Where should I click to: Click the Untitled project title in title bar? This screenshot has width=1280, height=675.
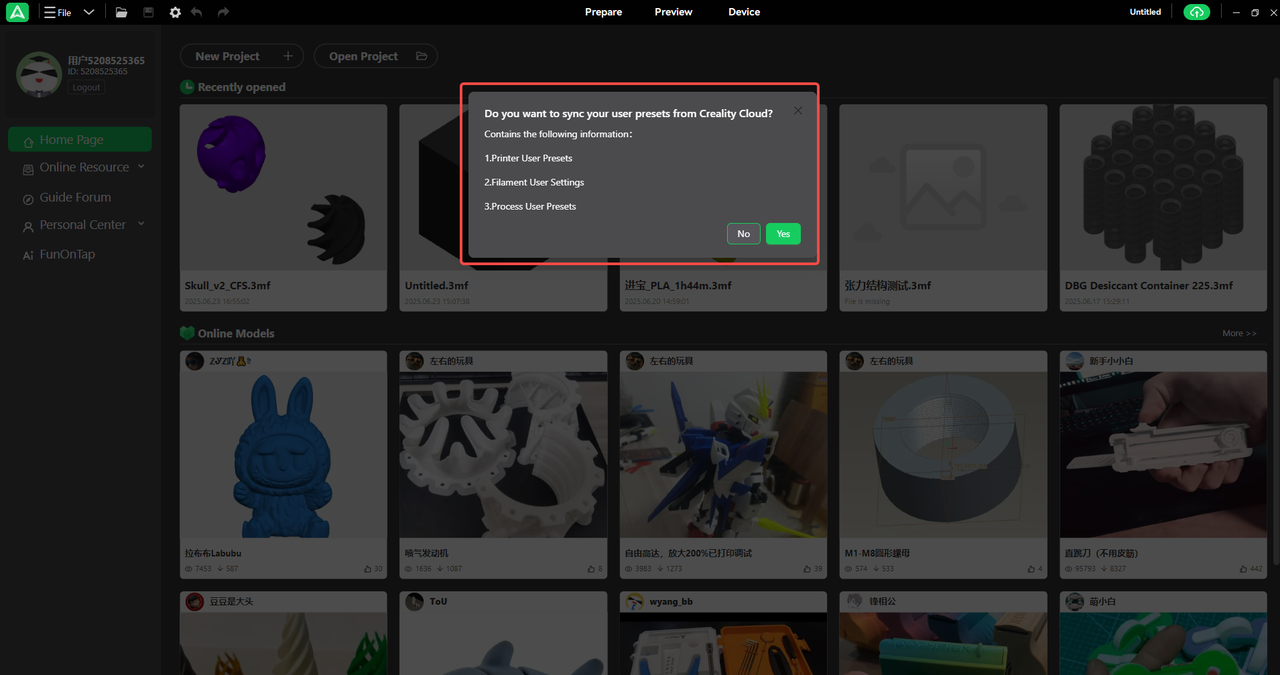tap(1145, 12)
